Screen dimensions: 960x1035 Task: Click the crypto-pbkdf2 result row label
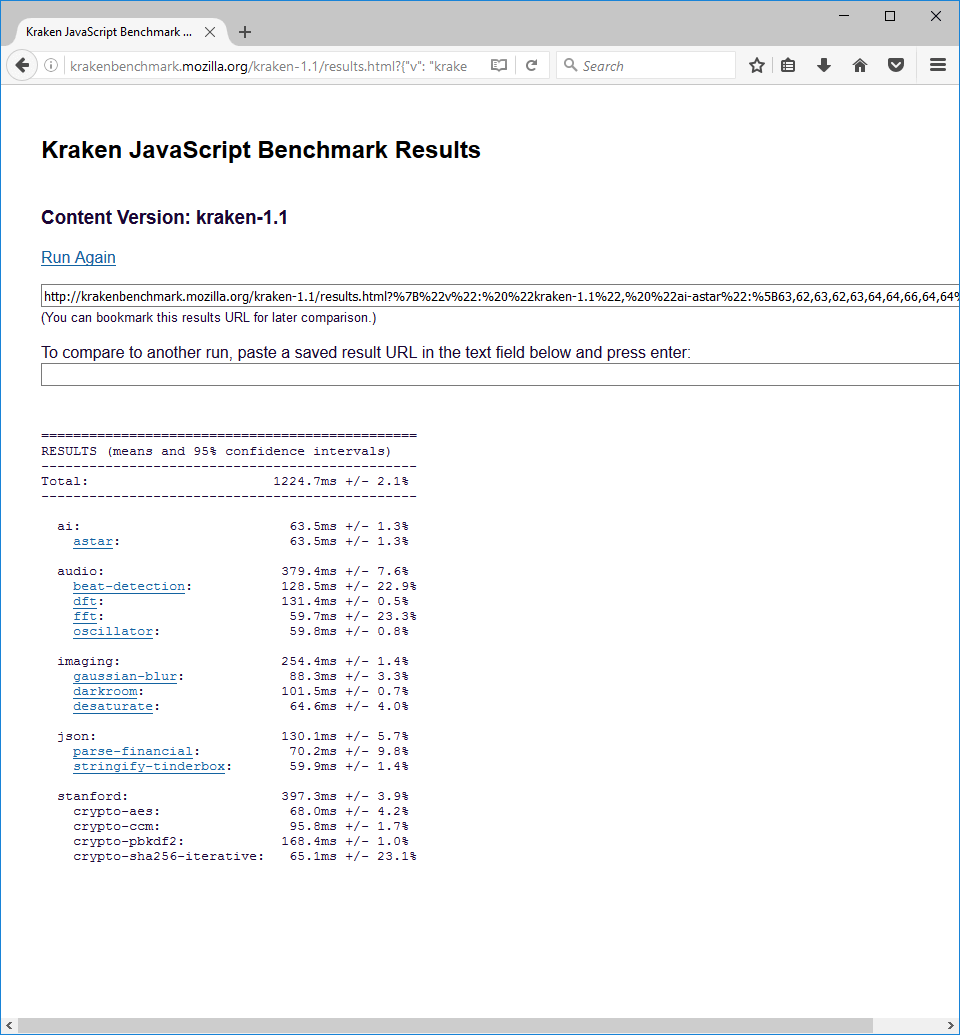pos(128,842)
